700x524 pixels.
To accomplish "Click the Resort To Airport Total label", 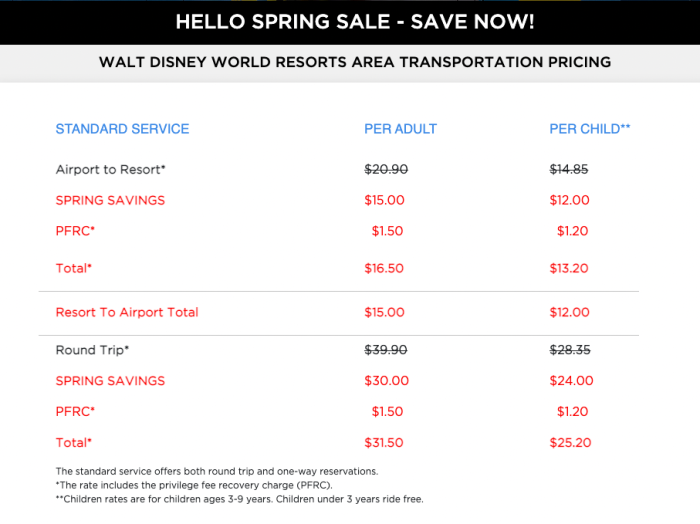I will coord(127,313).
